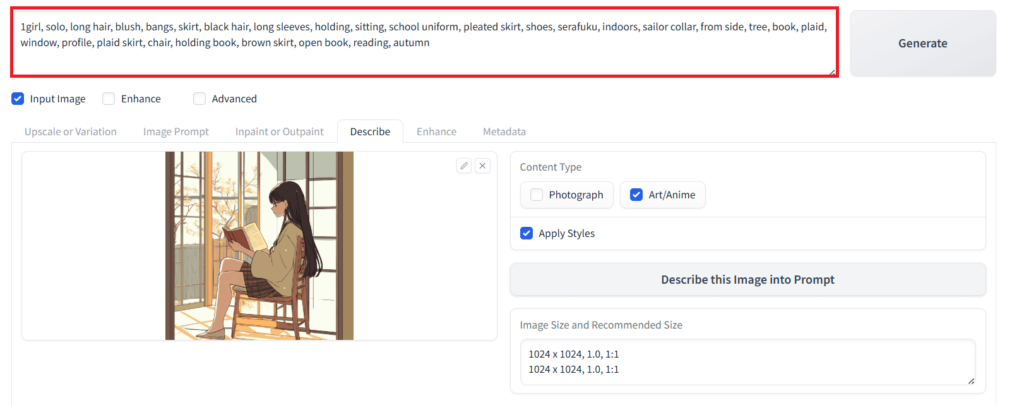
Task: Open the Metadata tab
Action: coord(504,131)
